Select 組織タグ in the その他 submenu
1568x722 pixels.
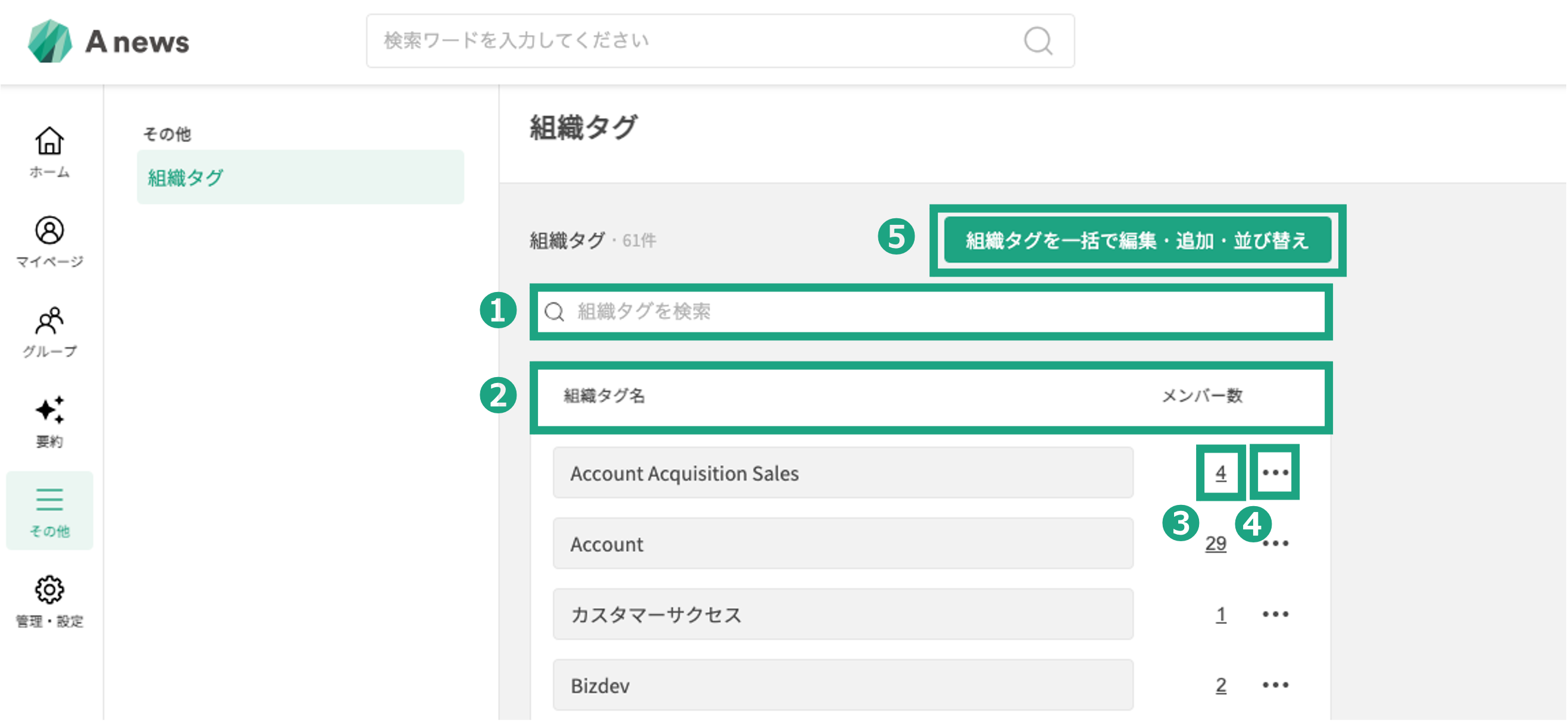point(300,177)
